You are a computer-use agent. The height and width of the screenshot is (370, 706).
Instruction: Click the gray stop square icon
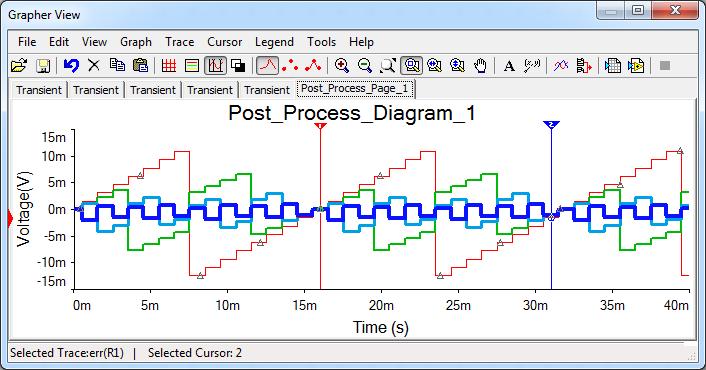click(665, 66)
